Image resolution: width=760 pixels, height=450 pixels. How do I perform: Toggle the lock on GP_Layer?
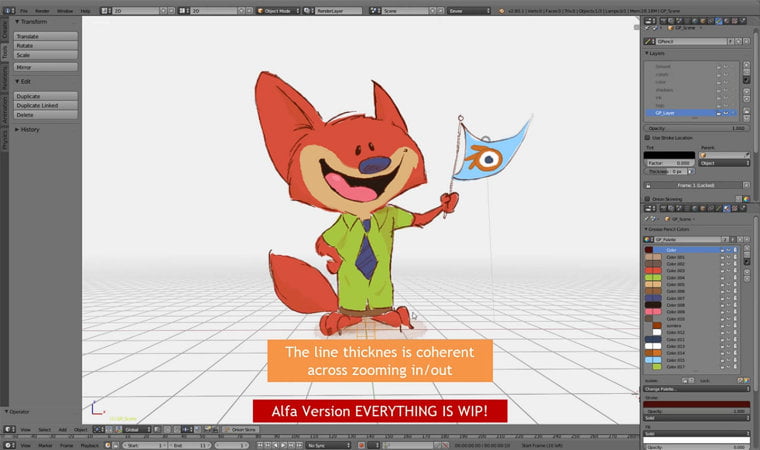(719, 113)
